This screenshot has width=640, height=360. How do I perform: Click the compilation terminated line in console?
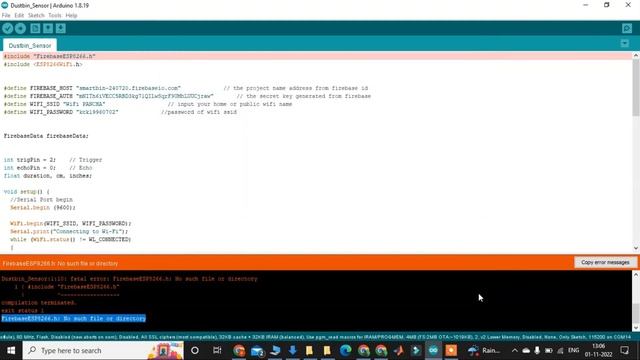click(x=39, y=302)
